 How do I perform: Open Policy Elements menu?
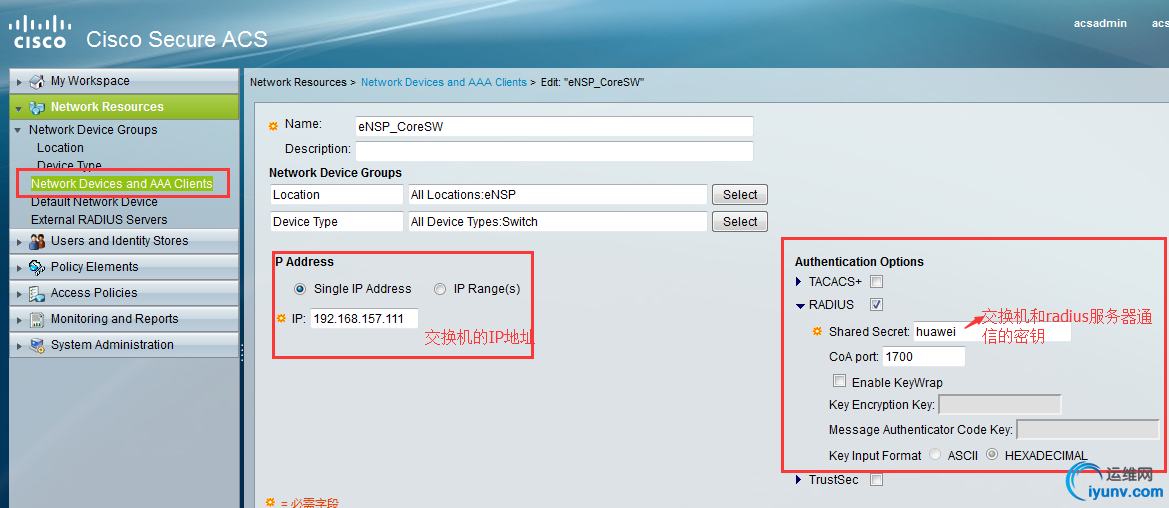point(124,267)
